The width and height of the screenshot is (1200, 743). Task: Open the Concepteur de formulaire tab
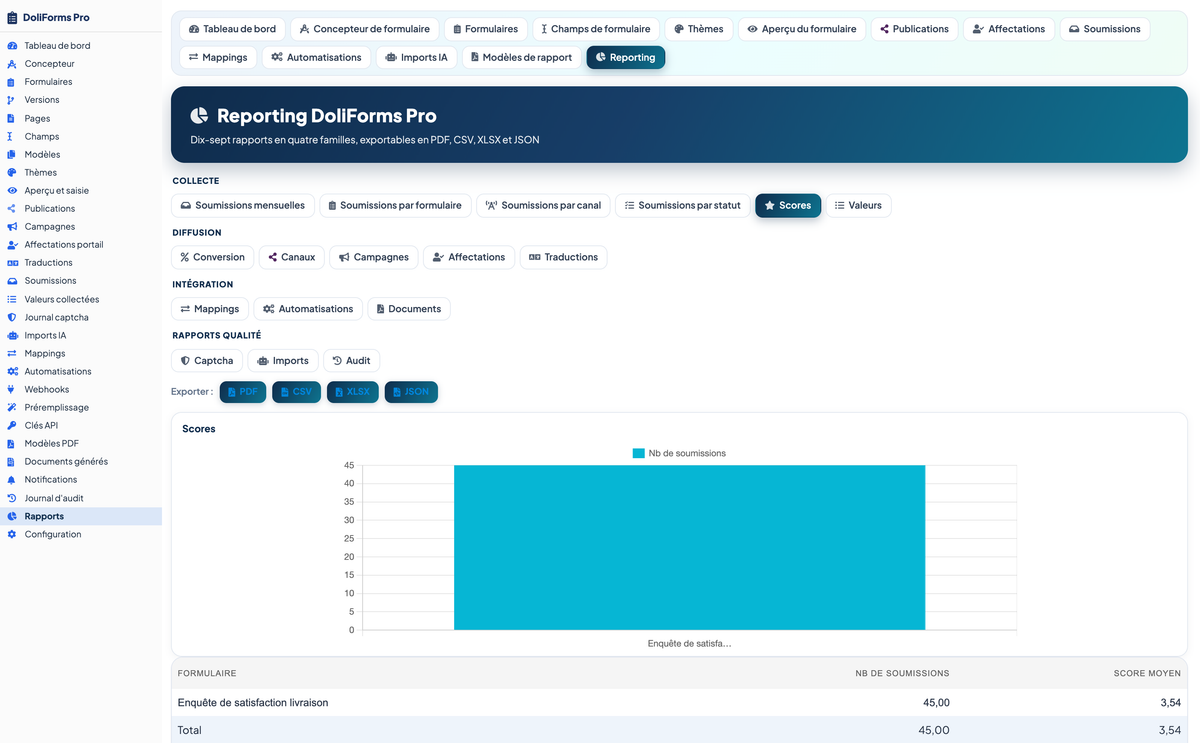[x=363, y=29]
